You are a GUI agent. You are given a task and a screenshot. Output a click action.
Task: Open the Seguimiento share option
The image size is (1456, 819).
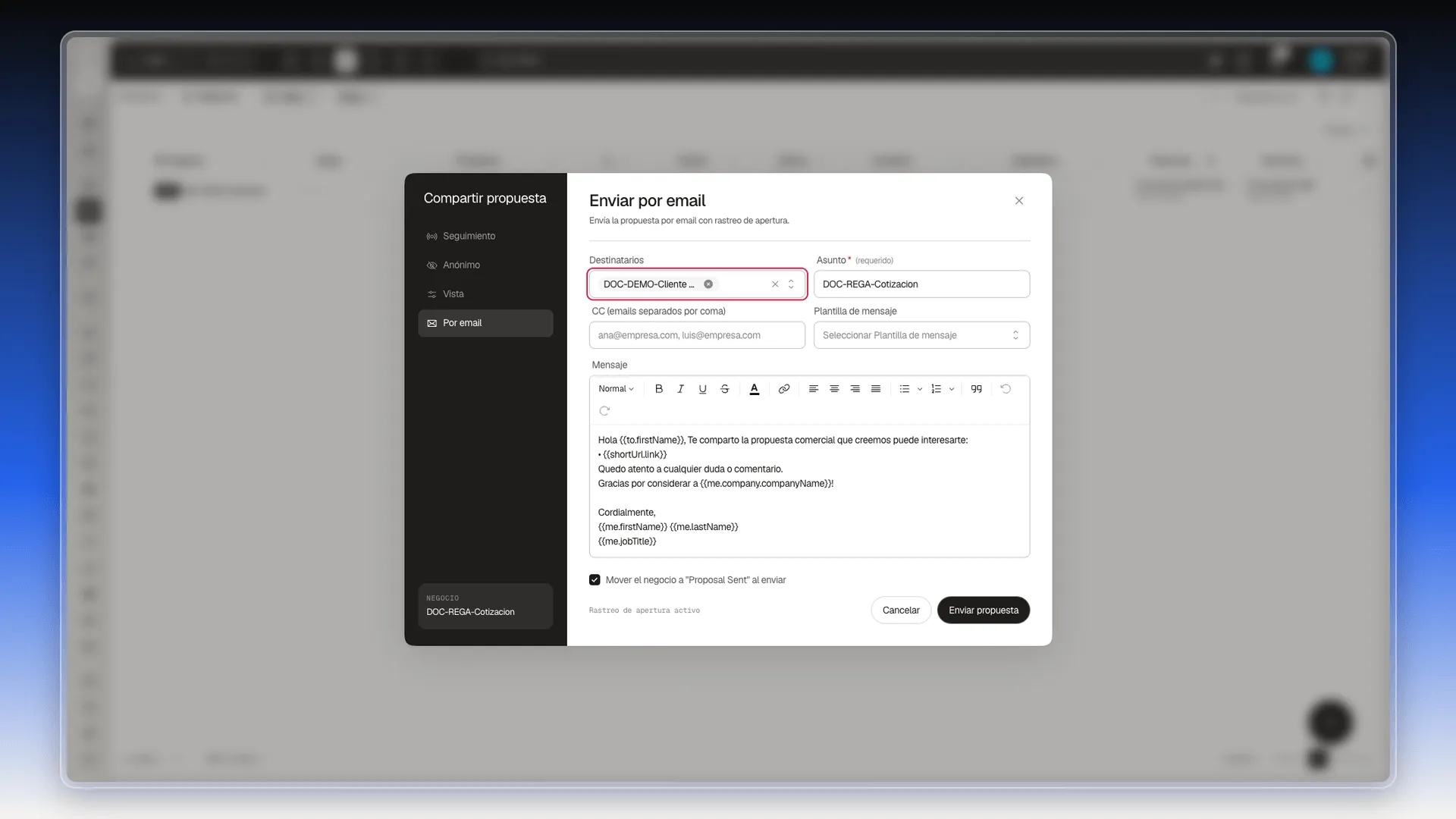coord(485,237)
